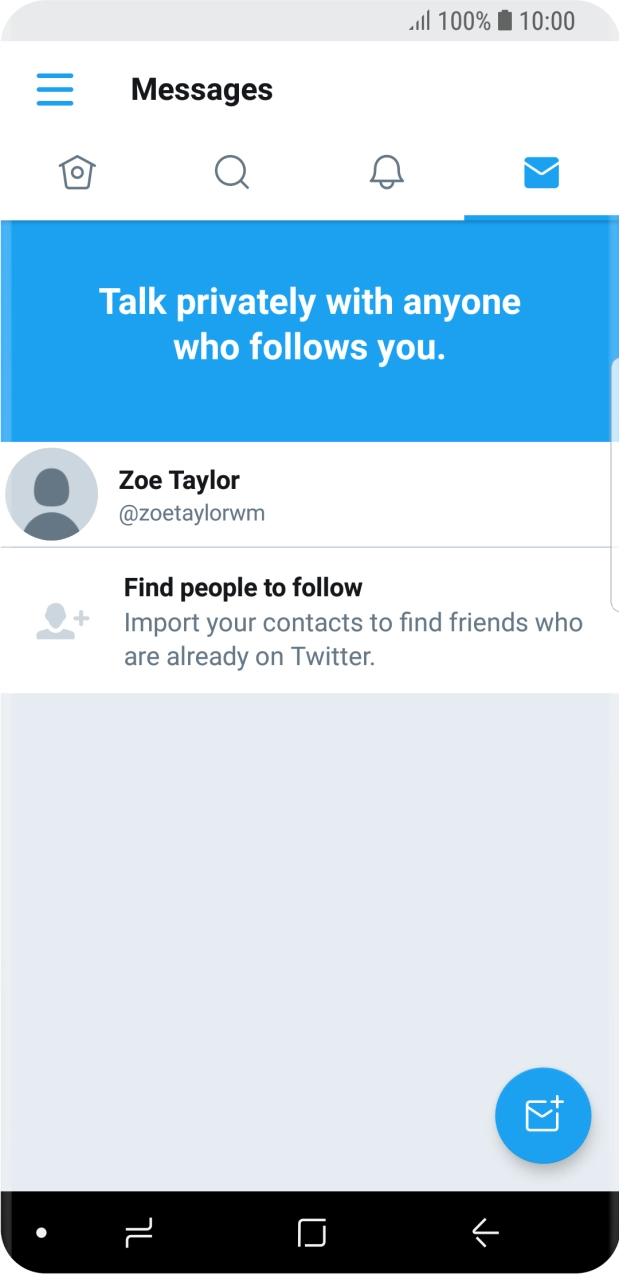The image size is (619, 1274).
Task: Open the hamburger navigation menu
Action: click(55, 89)
